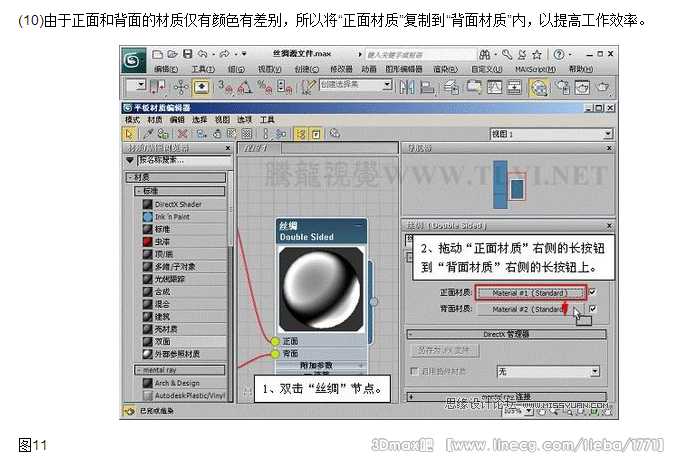Click the 丝绸 node preview sphere thumbnail
Viewport: 693px width, 462px height.
click(x=321, y=289)
